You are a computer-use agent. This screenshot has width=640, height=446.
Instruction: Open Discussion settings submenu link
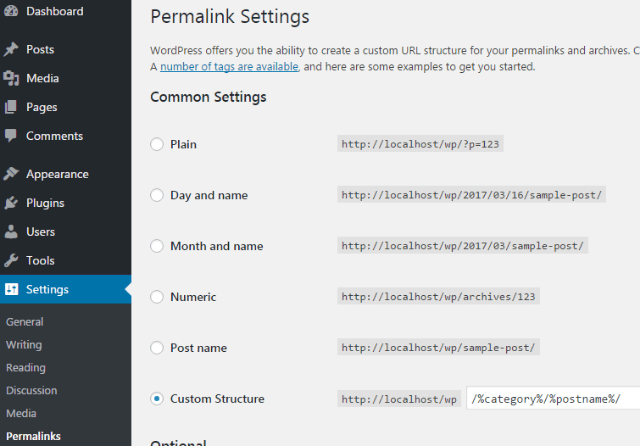pyautogui.click(x=31, y=391)
